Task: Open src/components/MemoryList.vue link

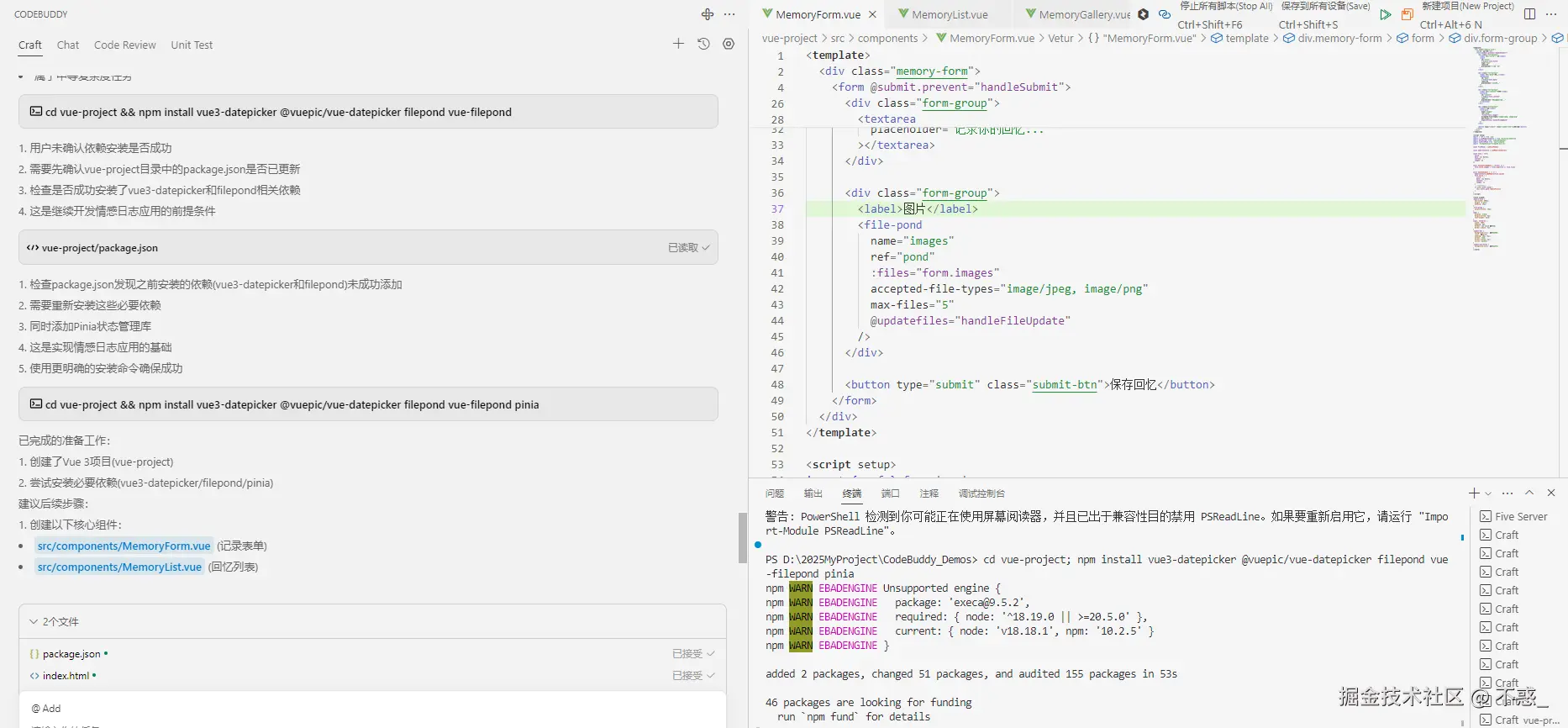Action: (x=119, y=567)
